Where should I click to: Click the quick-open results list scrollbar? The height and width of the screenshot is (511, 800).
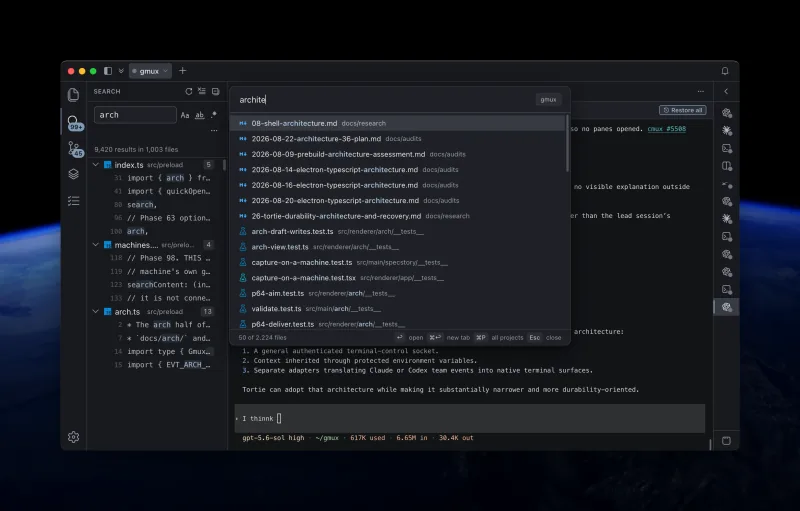[x=567, y=144]
